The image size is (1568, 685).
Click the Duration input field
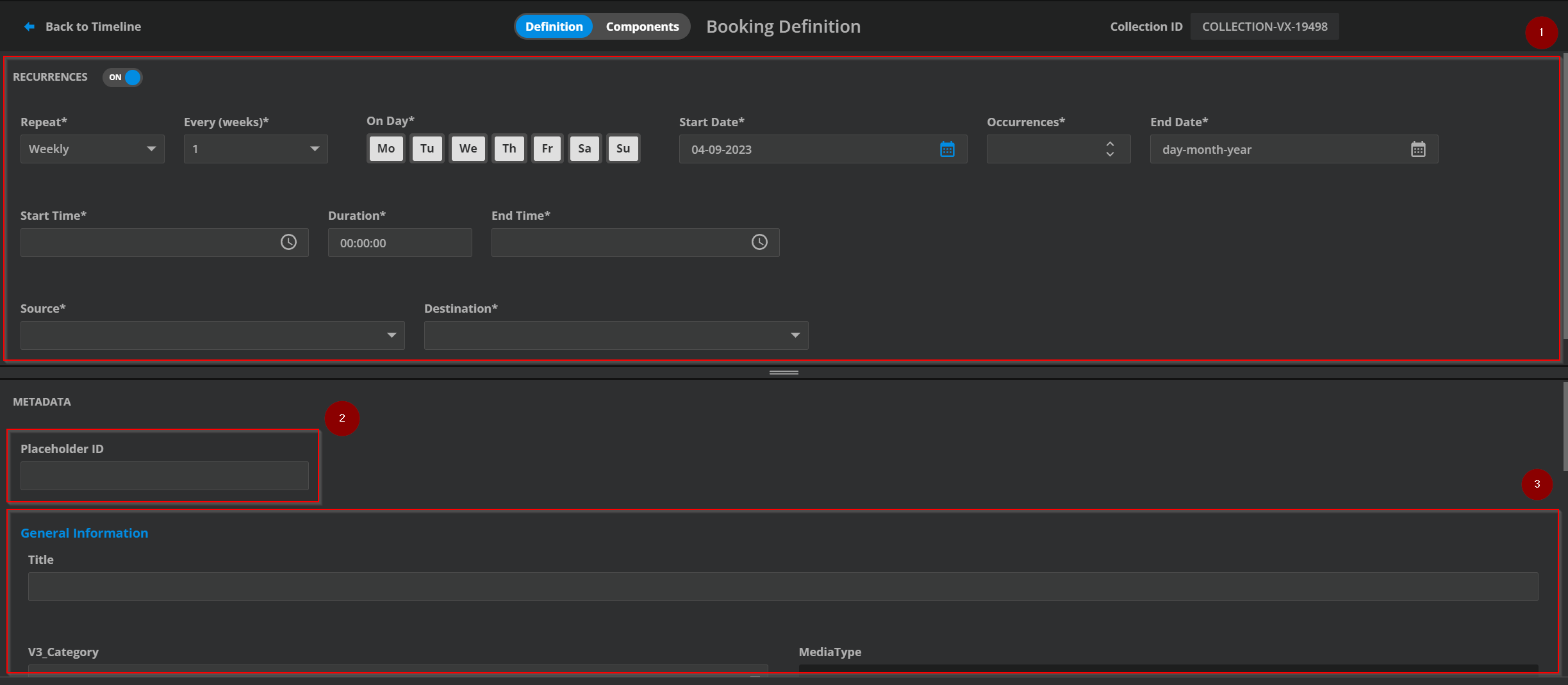coord(399,243)
